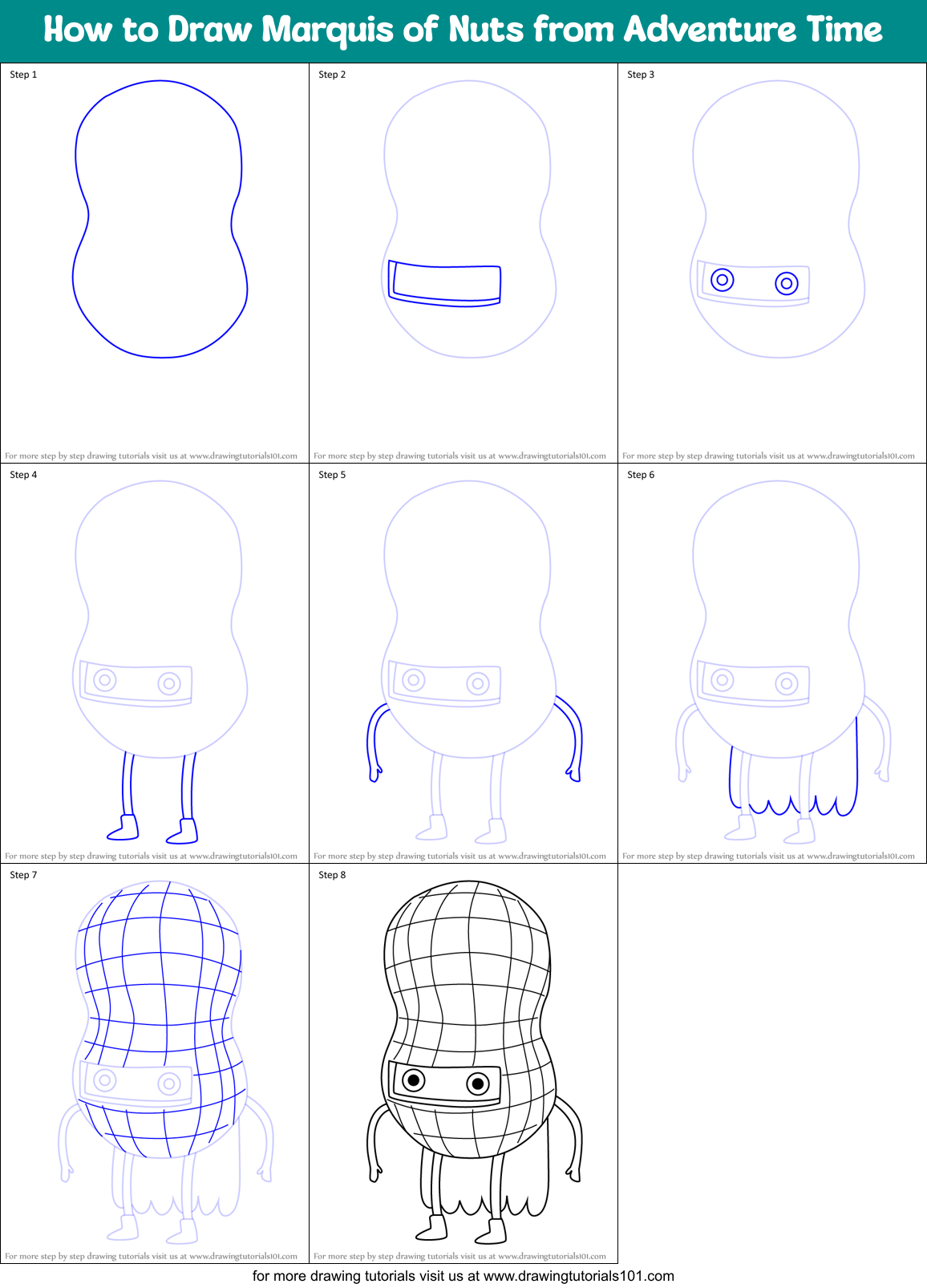Viewport: 927px width, 1288px height.
Task: Click the Step 6 cape drawing
Action: pyautogui.click(x=793, y=767)
